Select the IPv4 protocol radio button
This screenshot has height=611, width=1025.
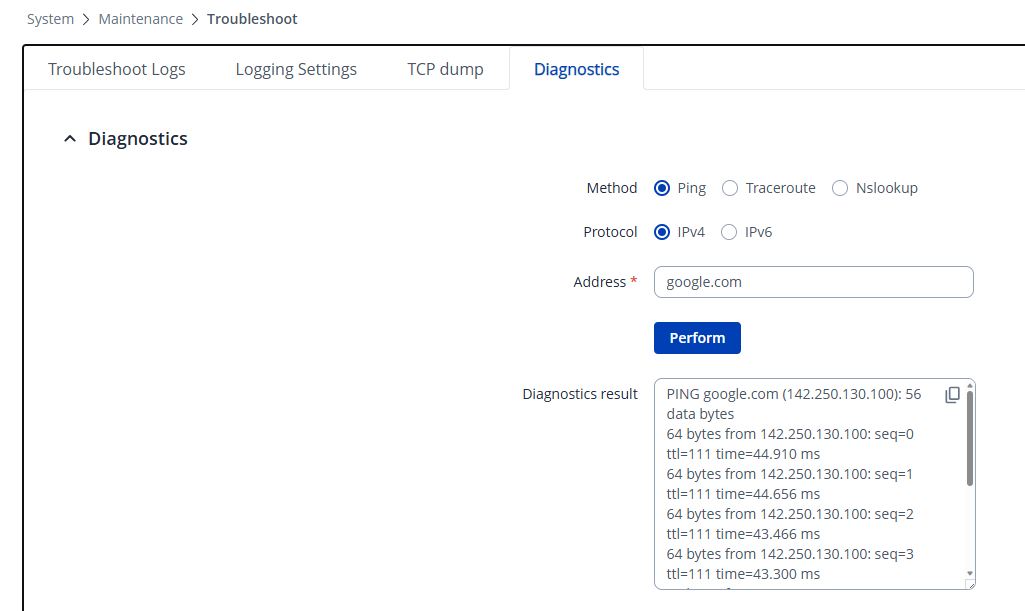click(x=662, y=232)
